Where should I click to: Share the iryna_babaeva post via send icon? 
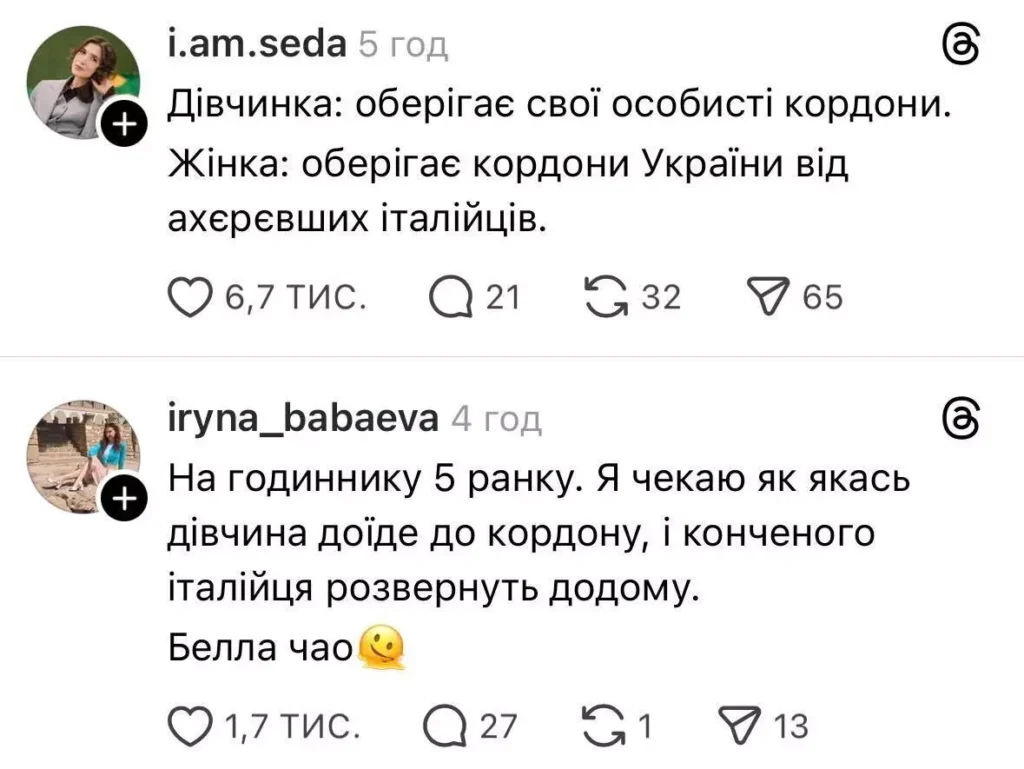tap(738, 726)
